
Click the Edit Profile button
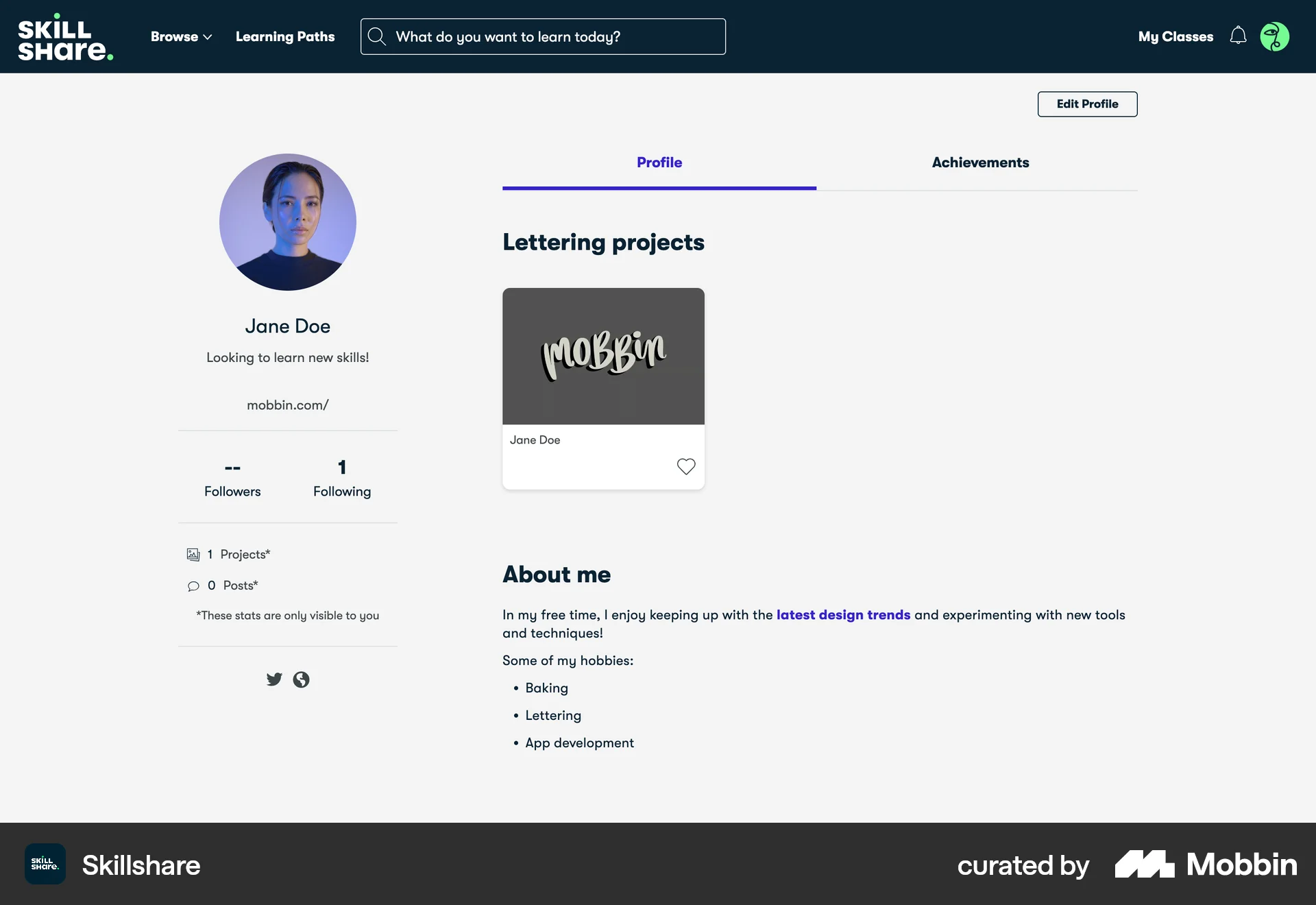point(1086,104)
